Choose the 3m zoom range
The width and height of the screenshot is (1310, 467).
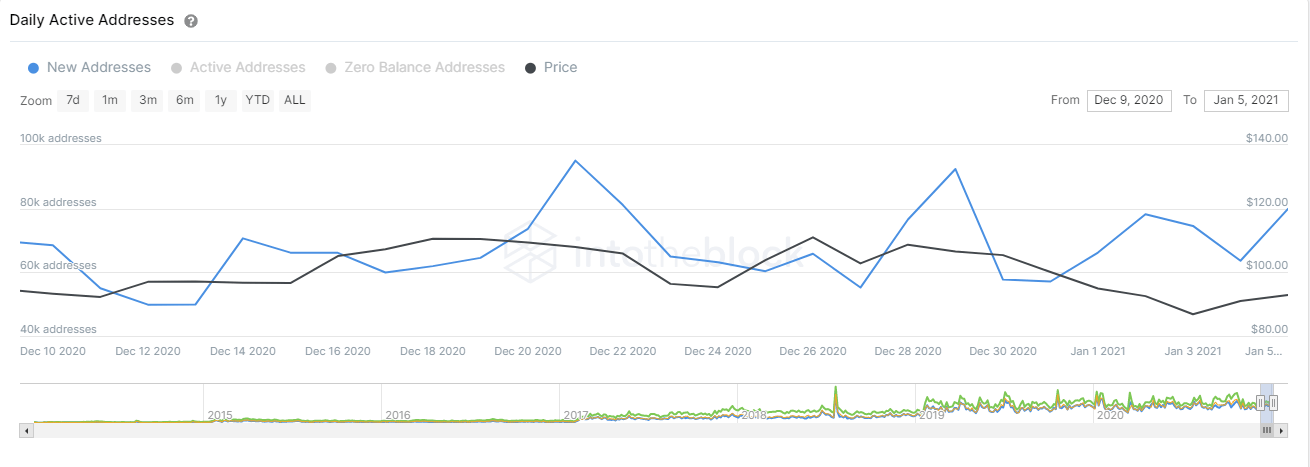tap(148, 100)
